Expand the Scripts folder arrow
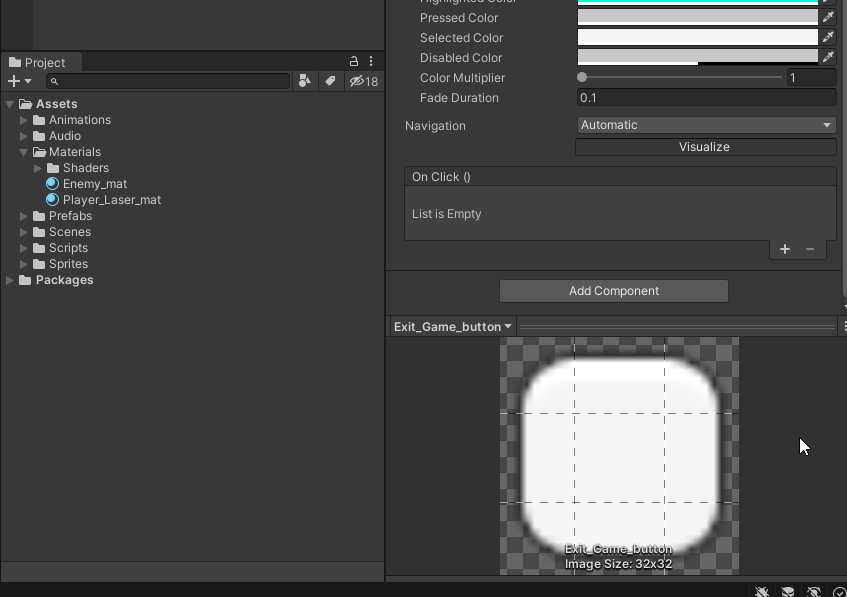Screen dimensions: 847x597 (24, 248)
